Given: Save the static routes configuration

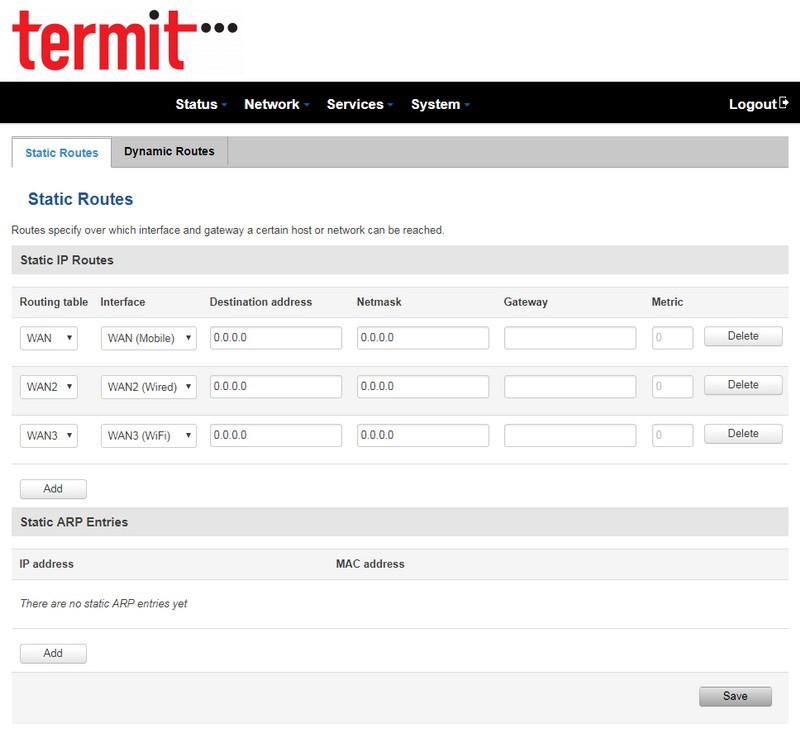Looking at the screenshot, I should point(735,697).
